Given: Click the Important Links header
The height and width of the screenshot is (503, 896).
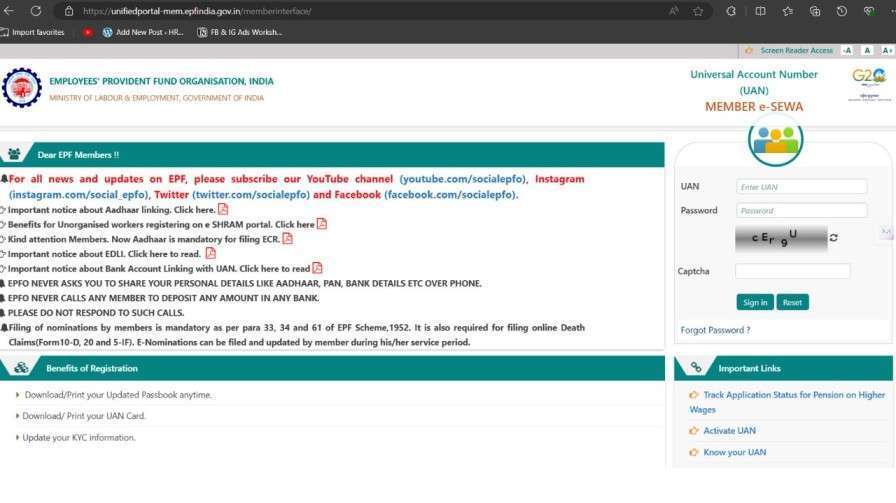Looking at the screenshot, I should [x=749, y=369].
